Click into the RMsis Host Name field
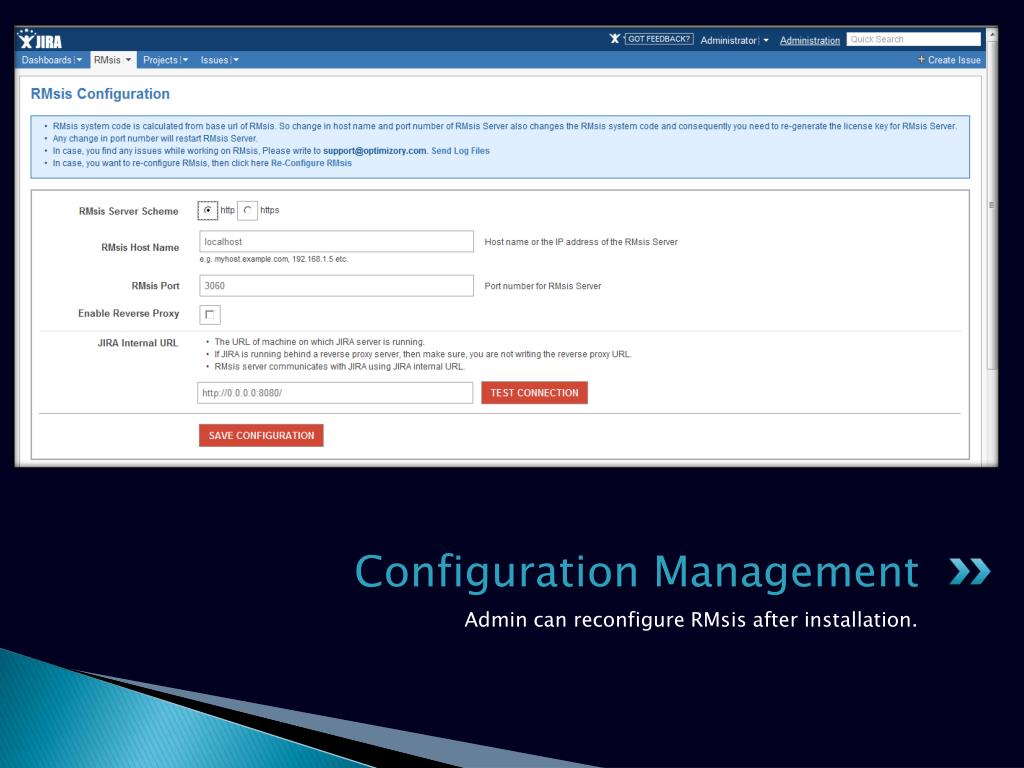This screenshot has height=768, width=1024. pyautogui.click(x=336, y=241)
